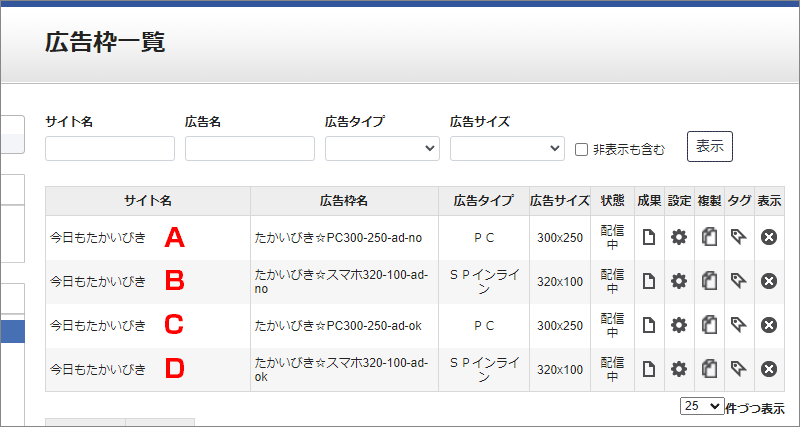Viewport: 800px width, 427px height.
Task: Open results report for スマホ320-100-ad-ok row
Action: coord(648,369)
